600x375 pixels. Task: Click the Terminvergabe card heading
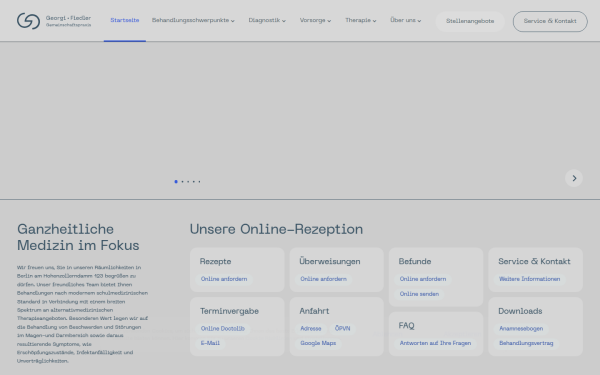229,311
